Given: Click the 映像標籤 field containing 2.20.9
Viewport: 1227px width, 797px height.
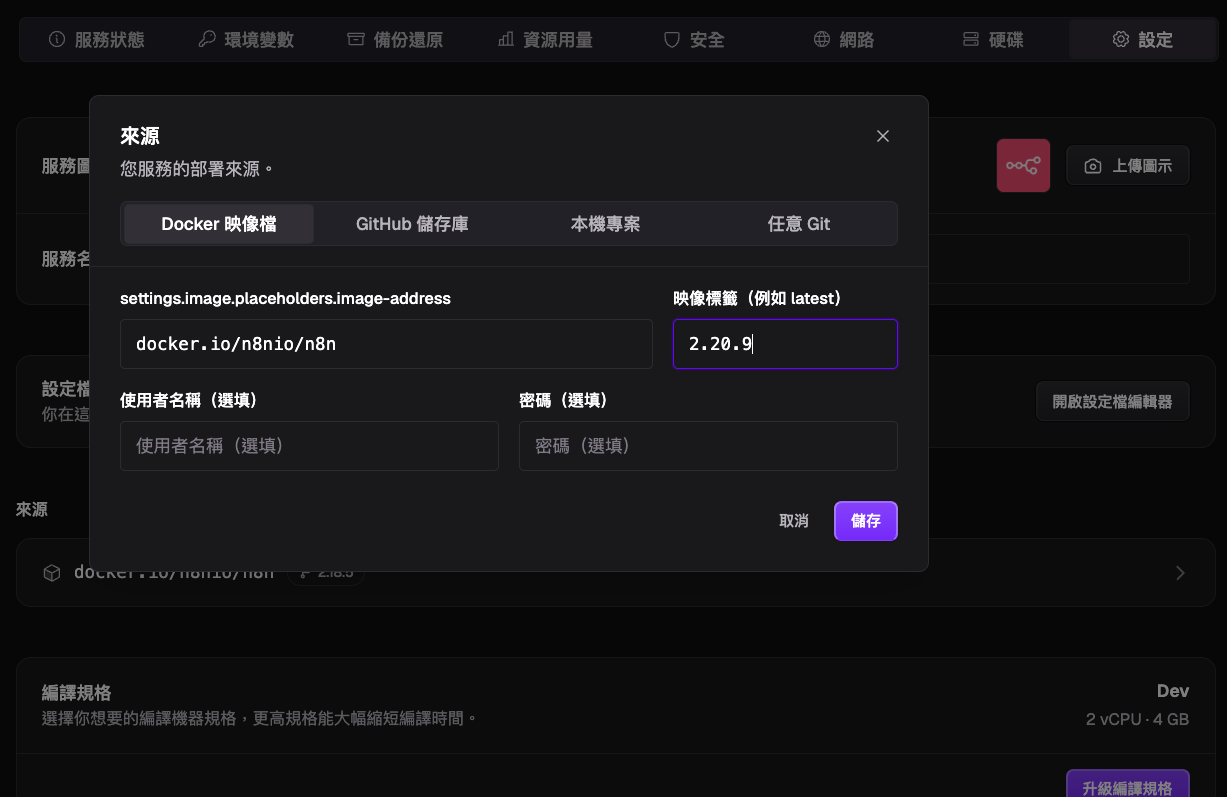Looking at the screenshot, I should pos(785,344).
